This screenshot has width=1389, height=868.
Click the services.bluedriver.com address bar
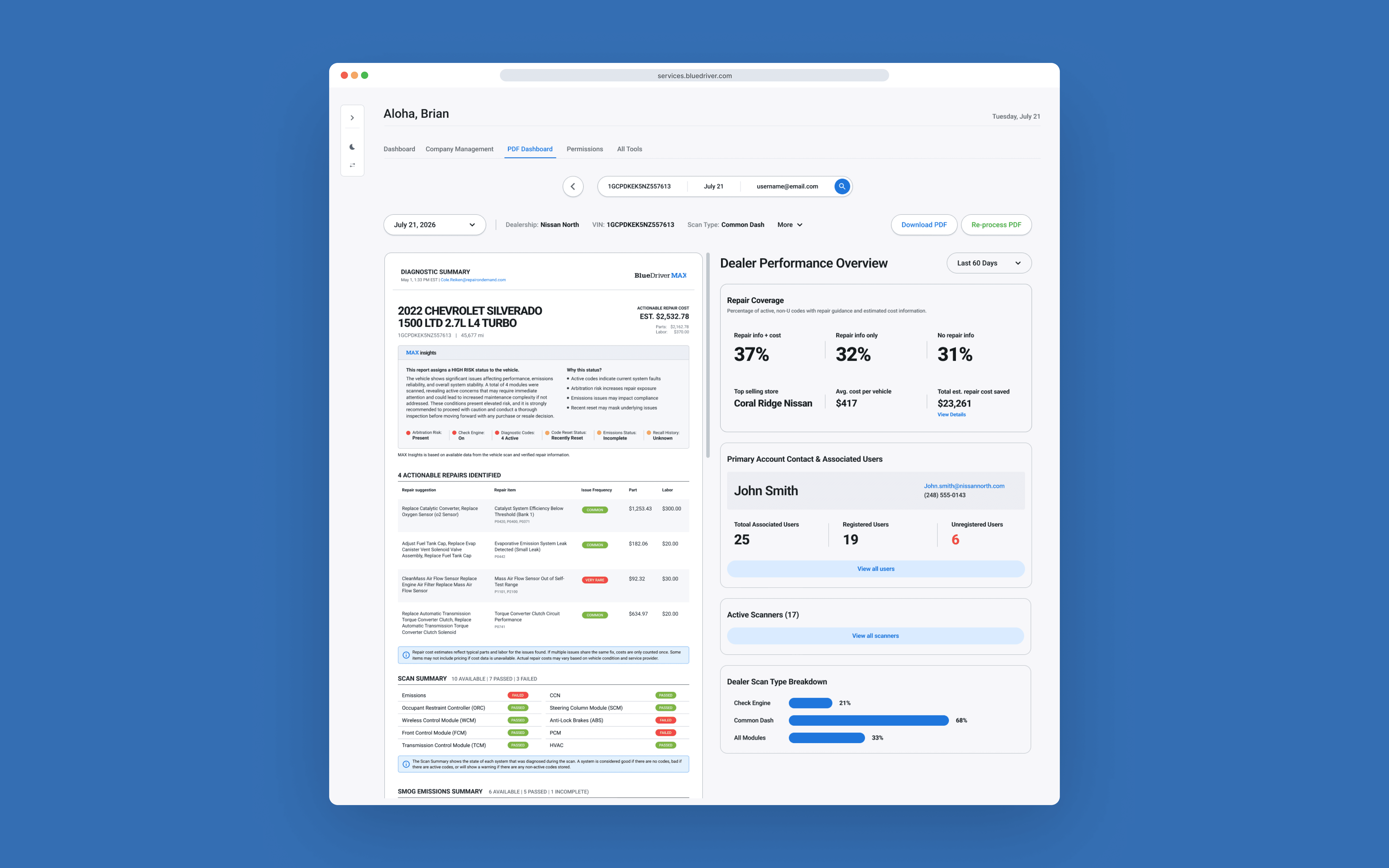(694, 76)
